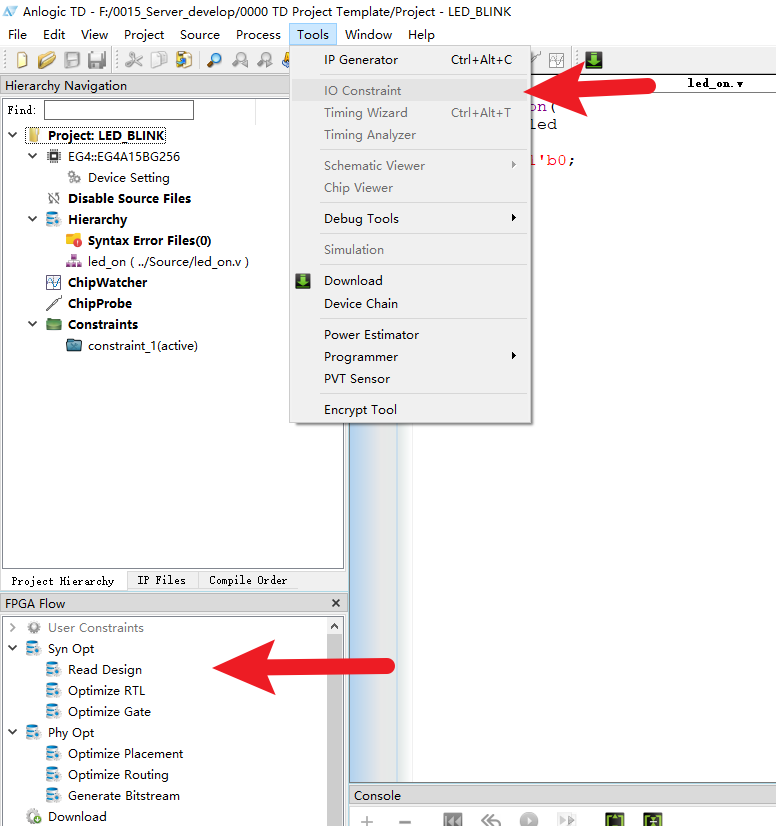The height and width of the screenshot is (826, 776).
Task: Select Optimize Placement flow step
Action: click(125, 754)
